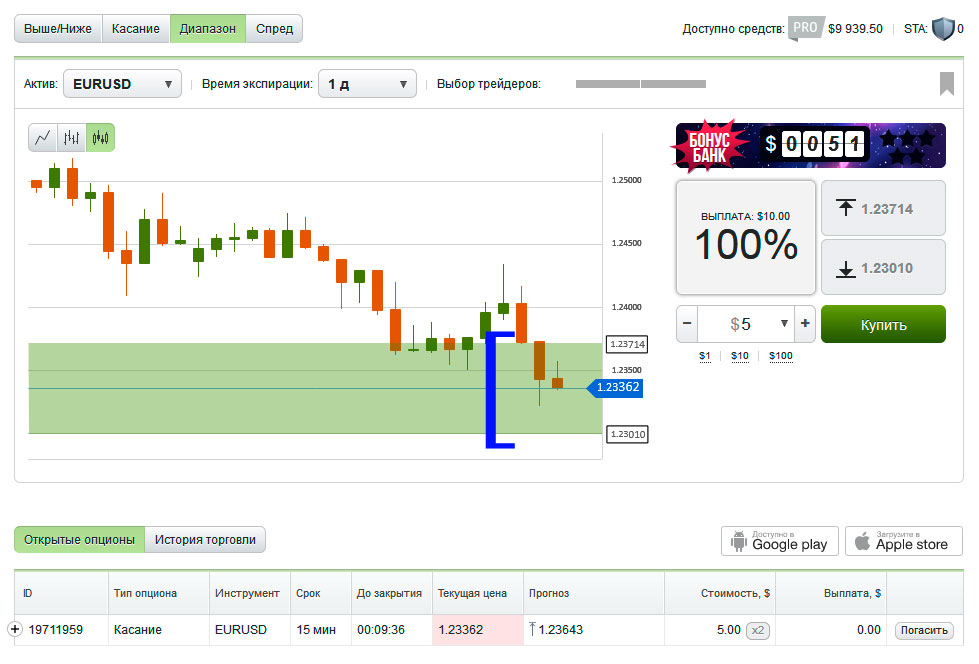Click the x2 double-up badge
This screenshot has height=664, width=979.
(x=757, y=630)
